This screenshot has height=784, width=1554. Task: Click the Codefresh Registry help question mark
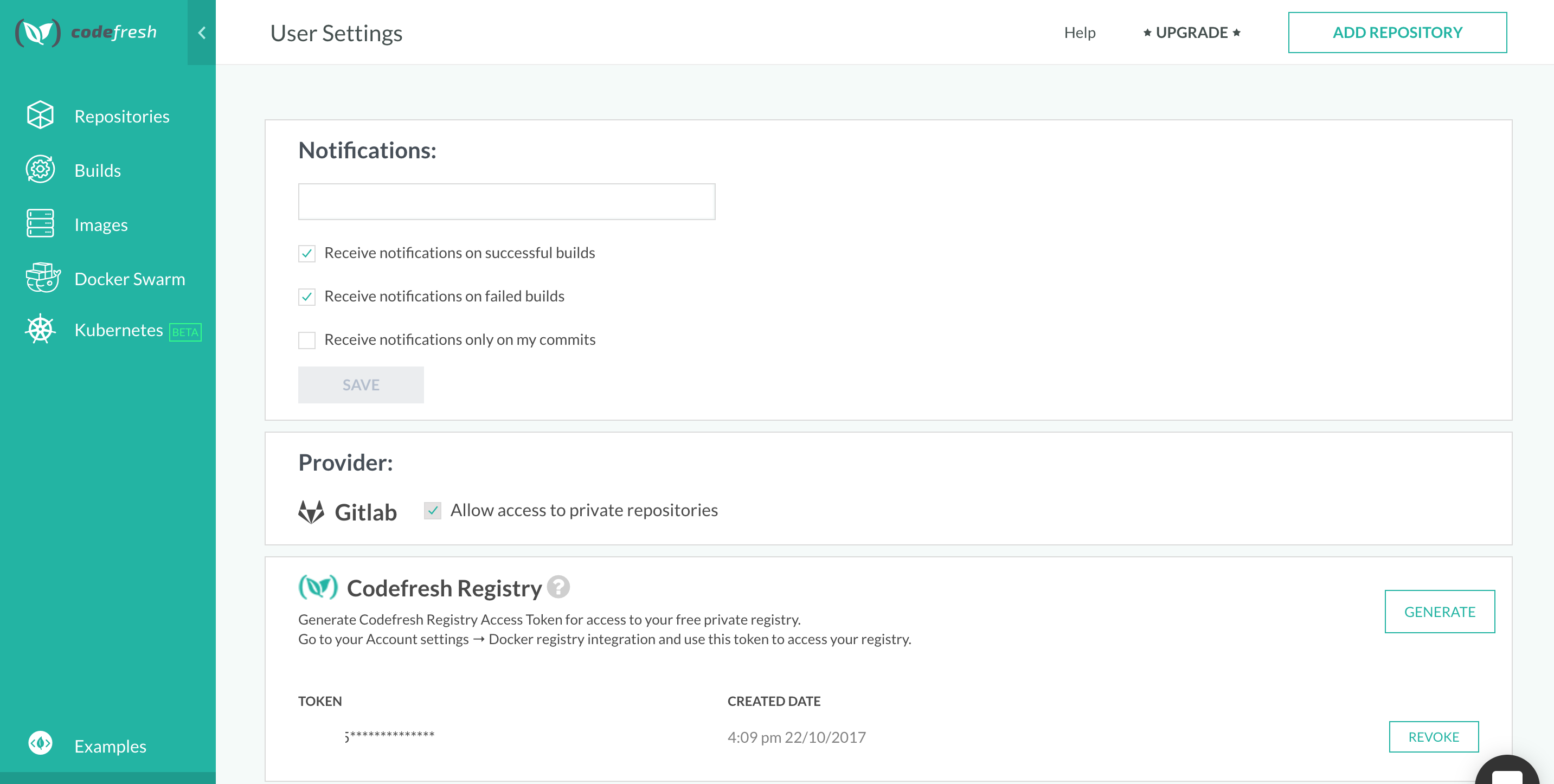click(x=558, y=587)
